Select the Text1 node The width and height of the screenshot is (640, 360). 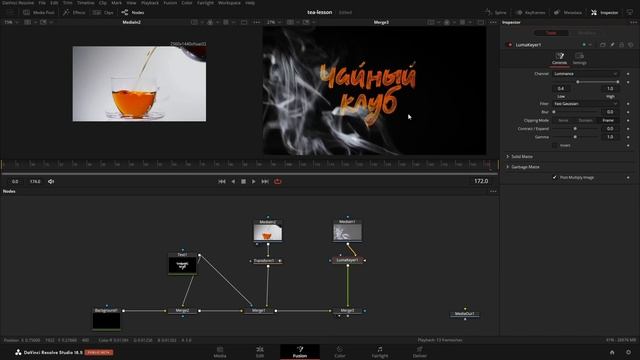coord(182,263)
